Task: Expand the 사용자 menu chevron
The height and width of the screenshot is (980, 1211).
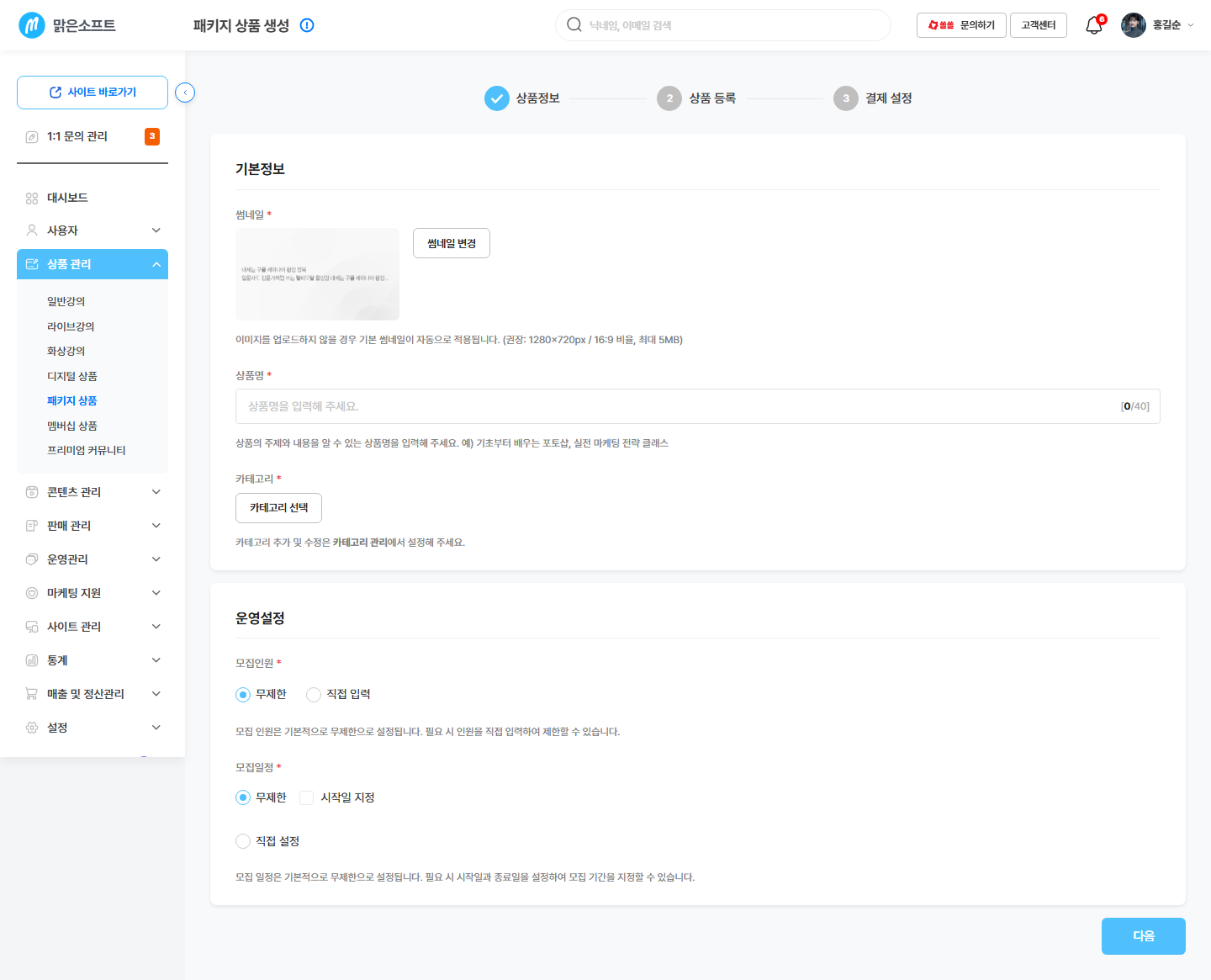Action: (156, 230)
